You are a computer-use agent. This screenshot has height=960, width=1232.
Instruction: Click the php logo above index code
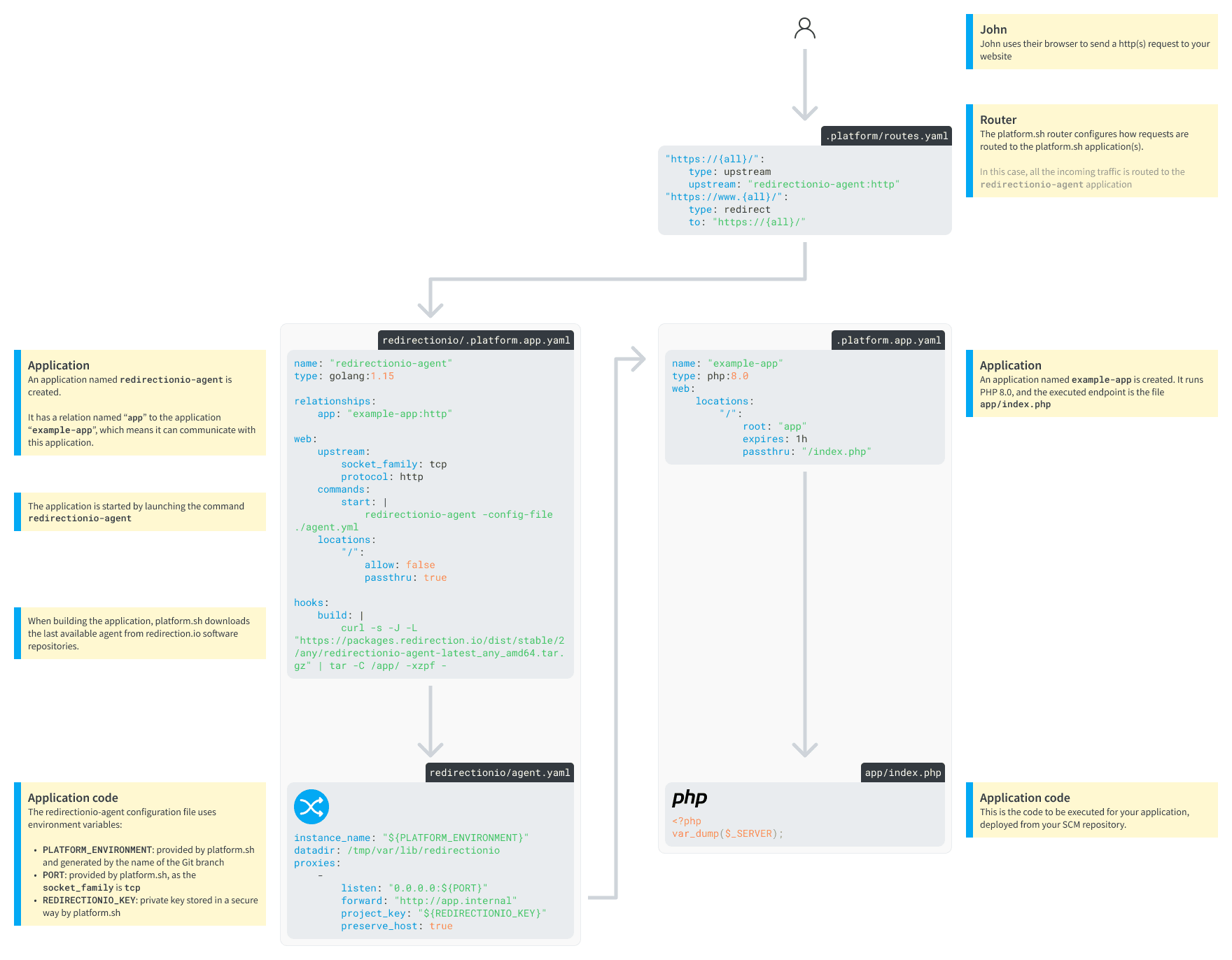tap(689, 798)
